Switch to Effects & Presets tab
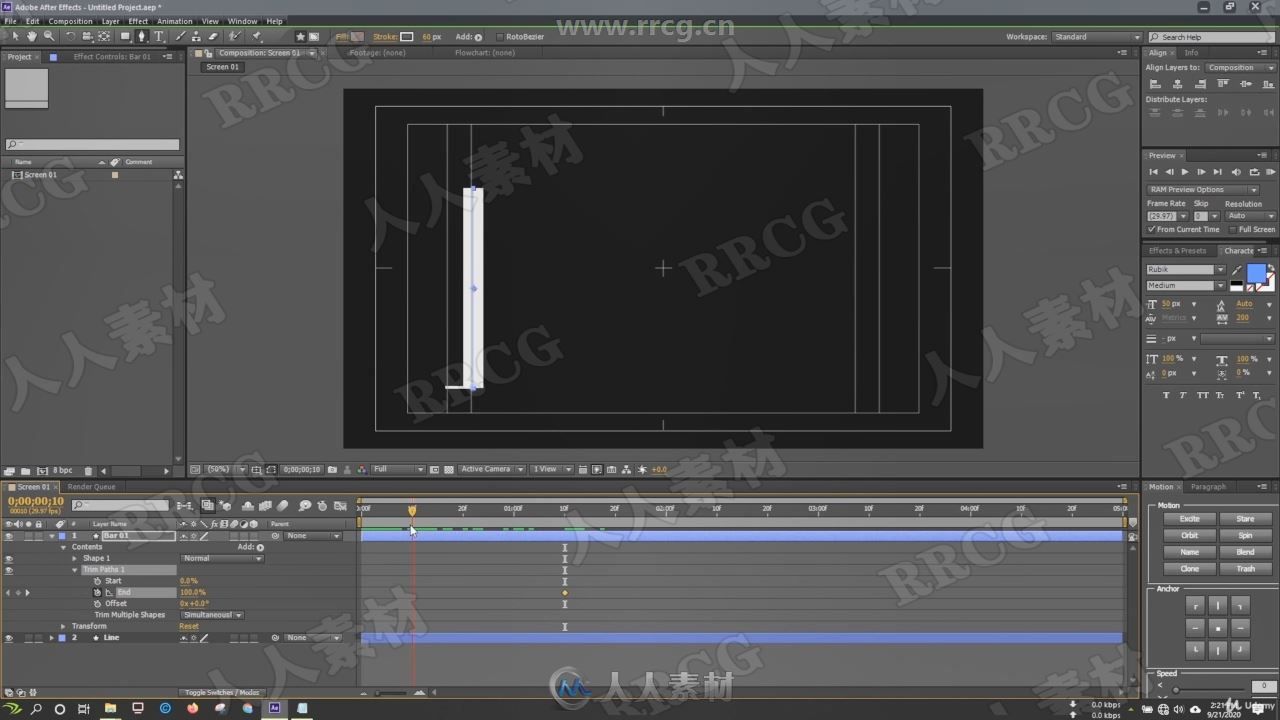The width and height of the screenshot is (1280, 720). click(1177, 251)
